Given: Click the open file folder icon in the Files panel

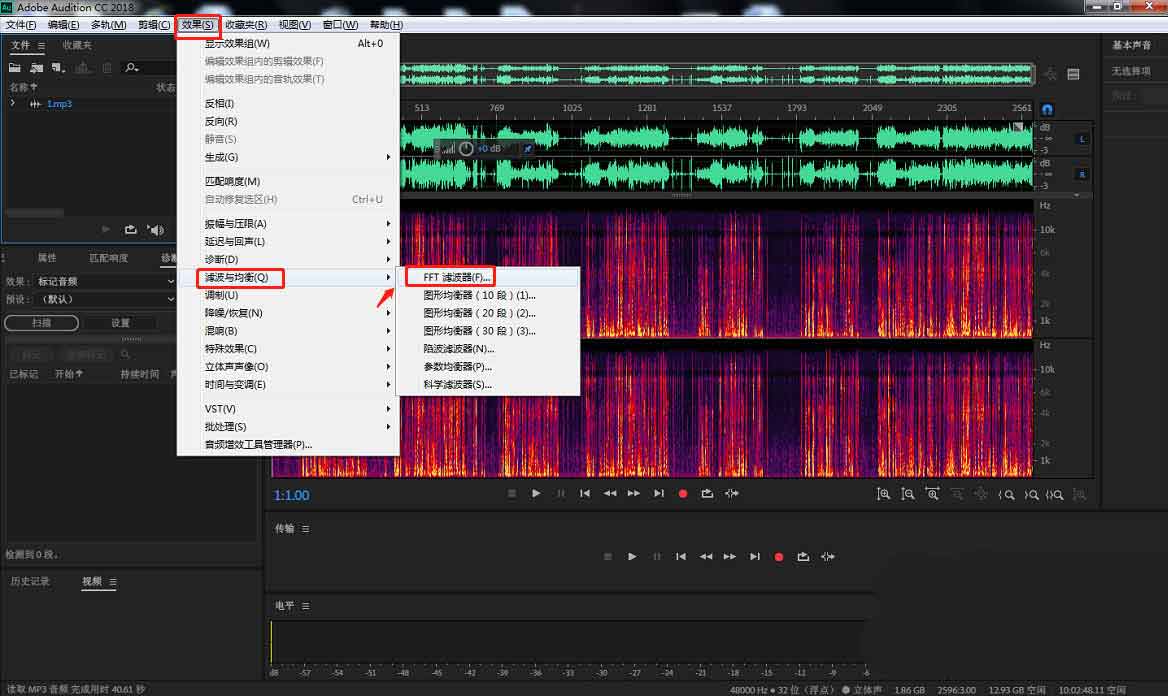Looking at the screenshot, I should [15, 67].
